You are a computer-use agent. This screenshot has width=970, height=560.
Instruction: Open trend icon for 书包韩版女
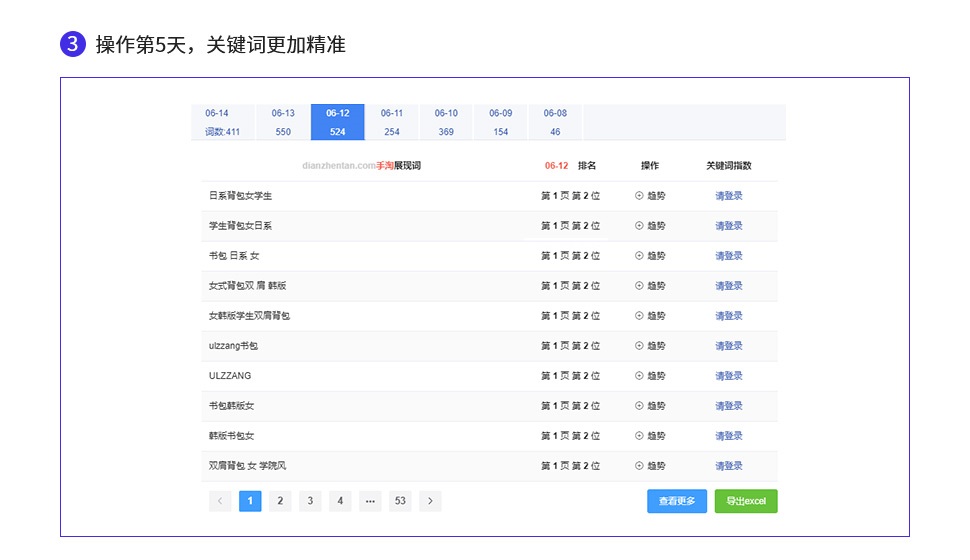pos(639,406)
